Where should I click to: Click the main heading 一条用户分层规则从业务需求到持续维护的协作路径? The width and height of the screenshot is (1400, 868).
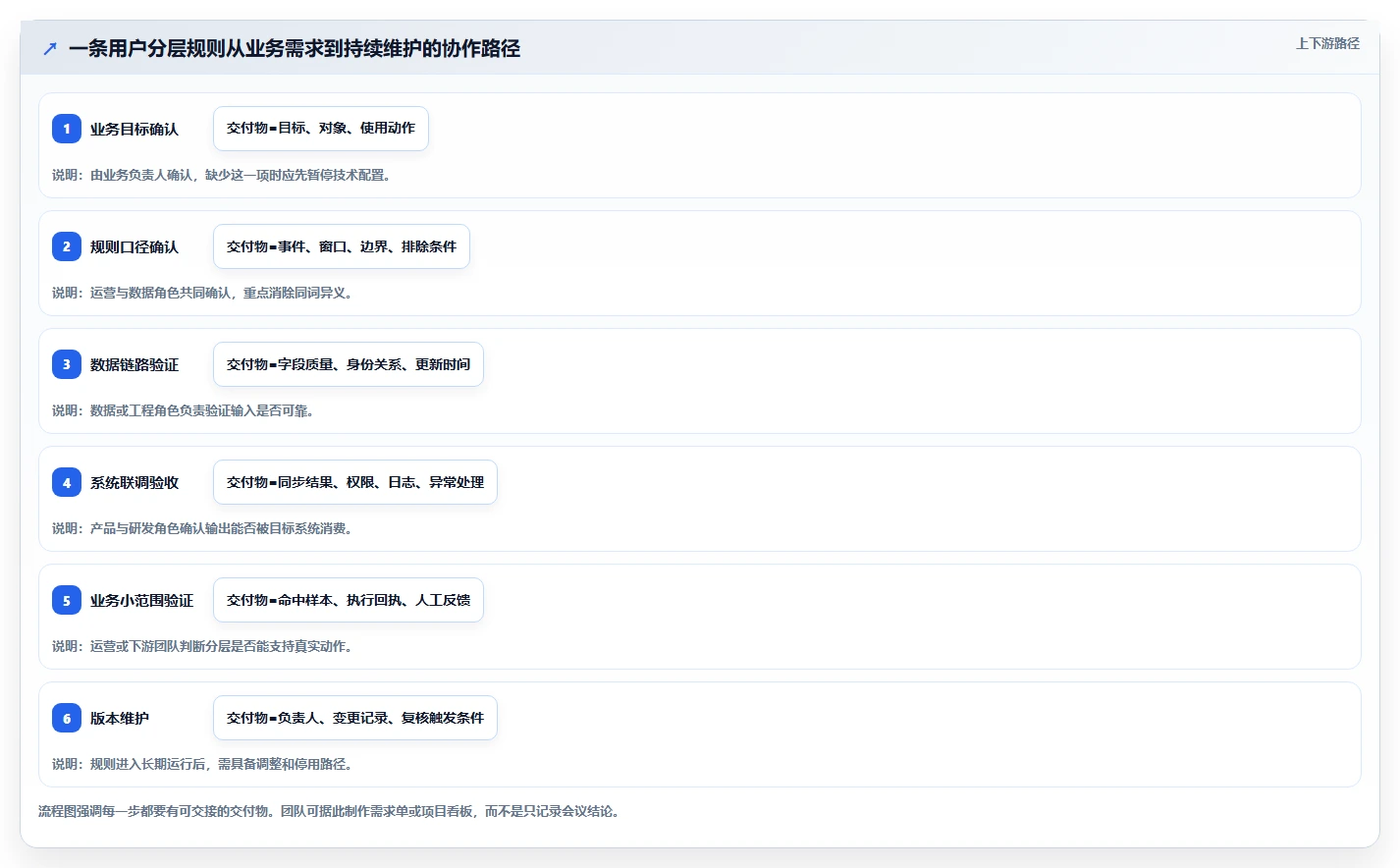[295, 48]
